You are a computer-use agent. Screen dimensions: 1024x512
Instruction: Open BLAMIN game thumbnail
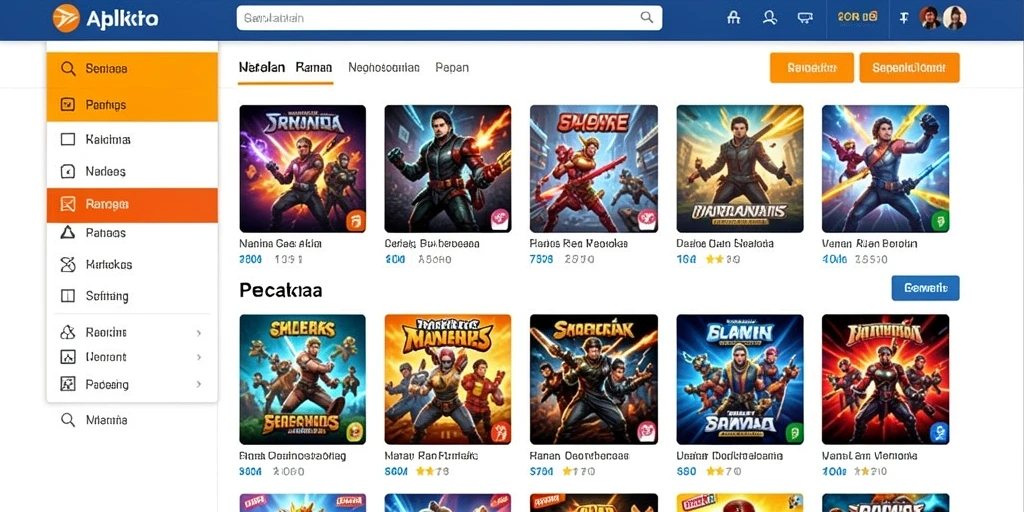(x=740, y=379)
